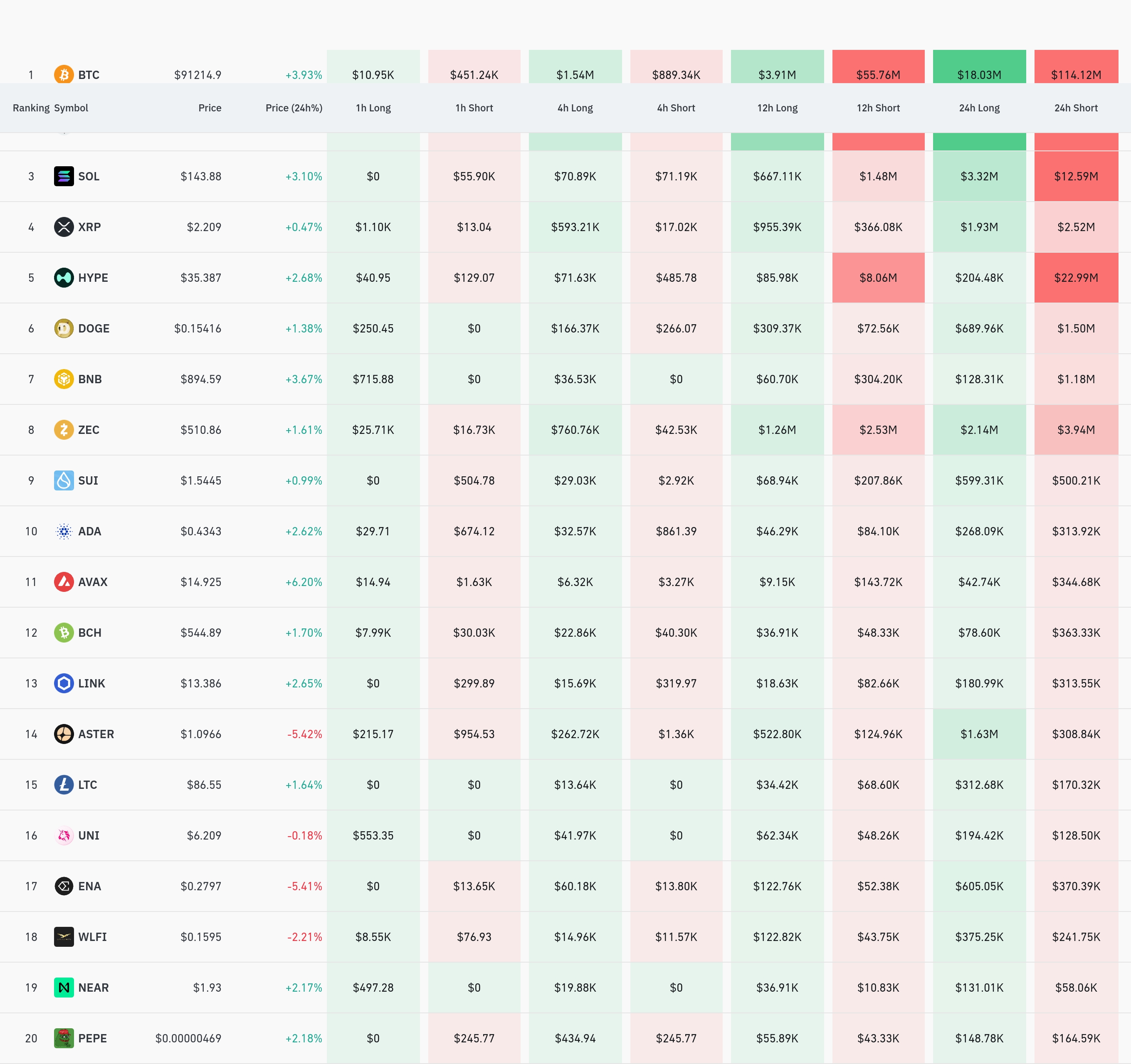1131x1064 pixels.
Task: Click the NEAR protocol icon
Action: [64, 987]
